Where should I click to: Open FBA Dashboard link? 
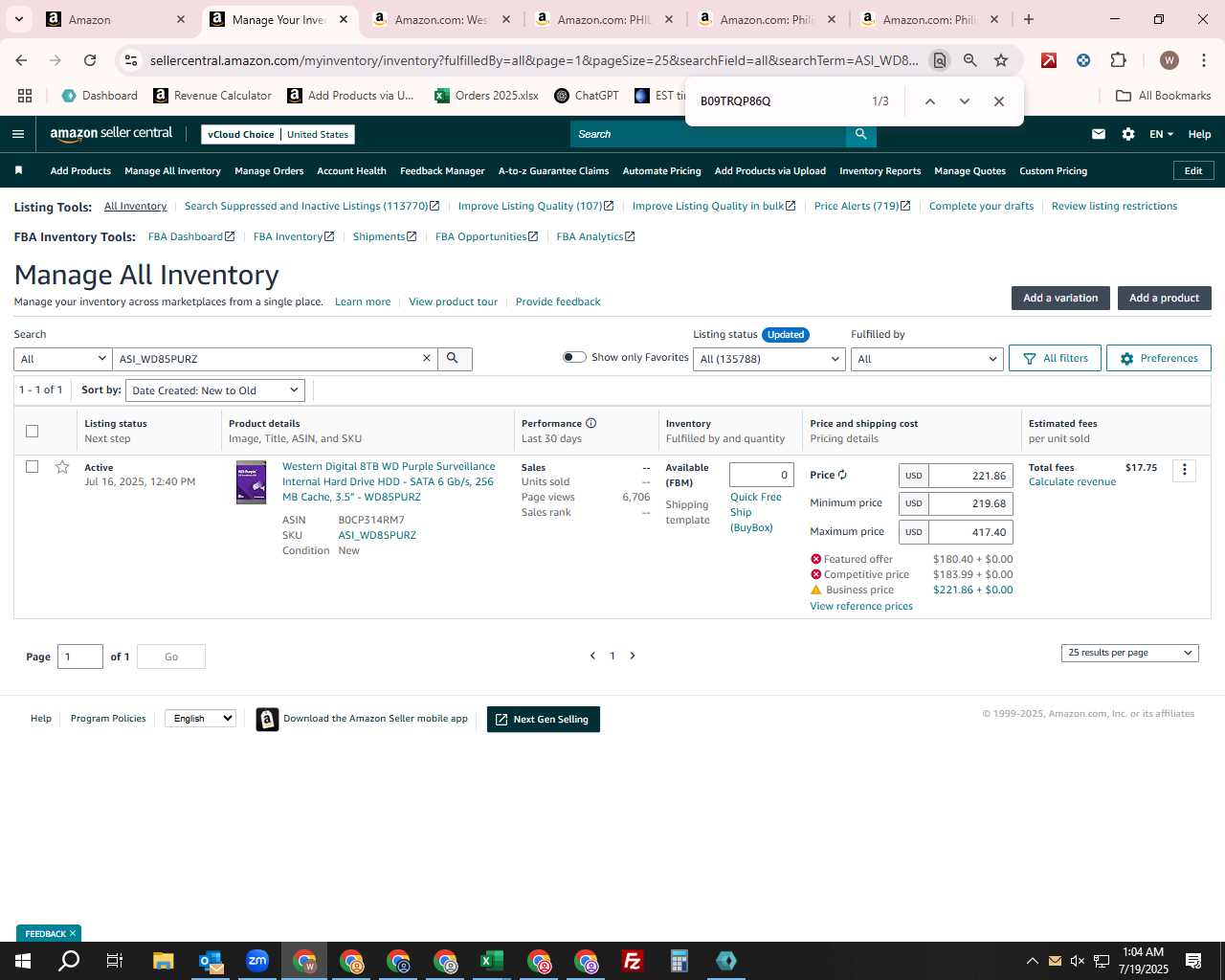[191, 236]
